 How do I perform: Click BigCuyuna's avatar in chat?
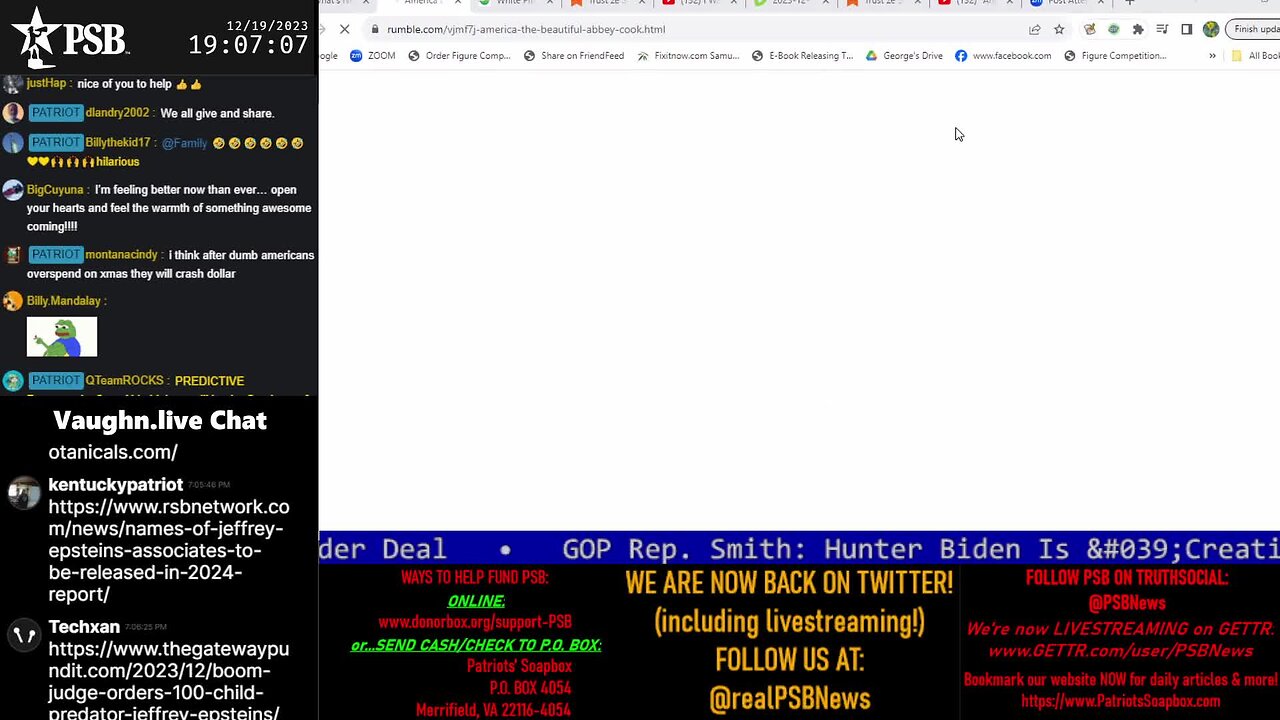tap(12, 190)
